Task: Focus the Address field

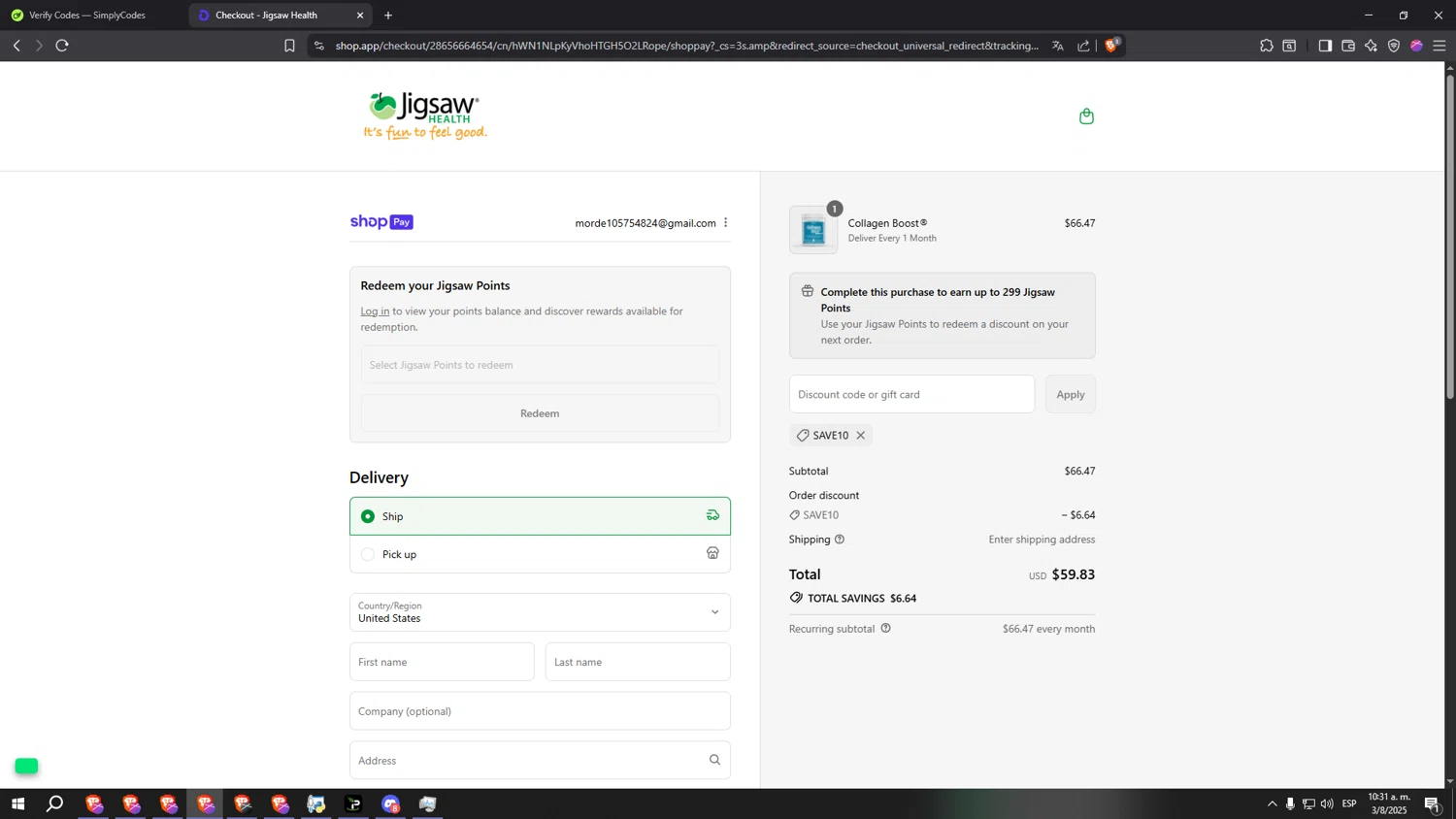Action: 540,761
